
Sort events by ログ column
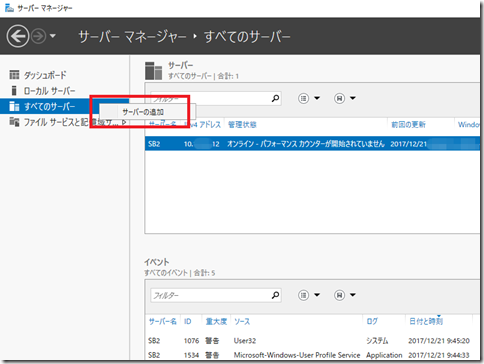372,321
